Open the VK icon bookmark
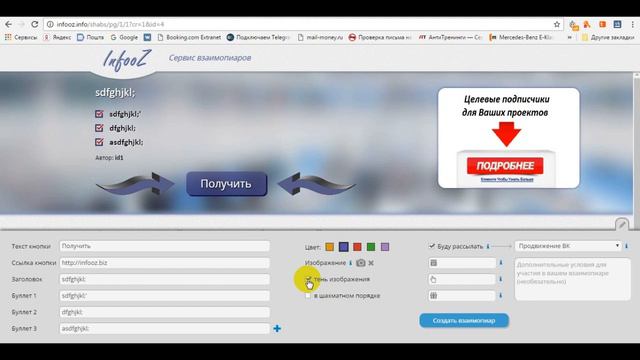The image size is (640, 360). (x=147, y=37)
